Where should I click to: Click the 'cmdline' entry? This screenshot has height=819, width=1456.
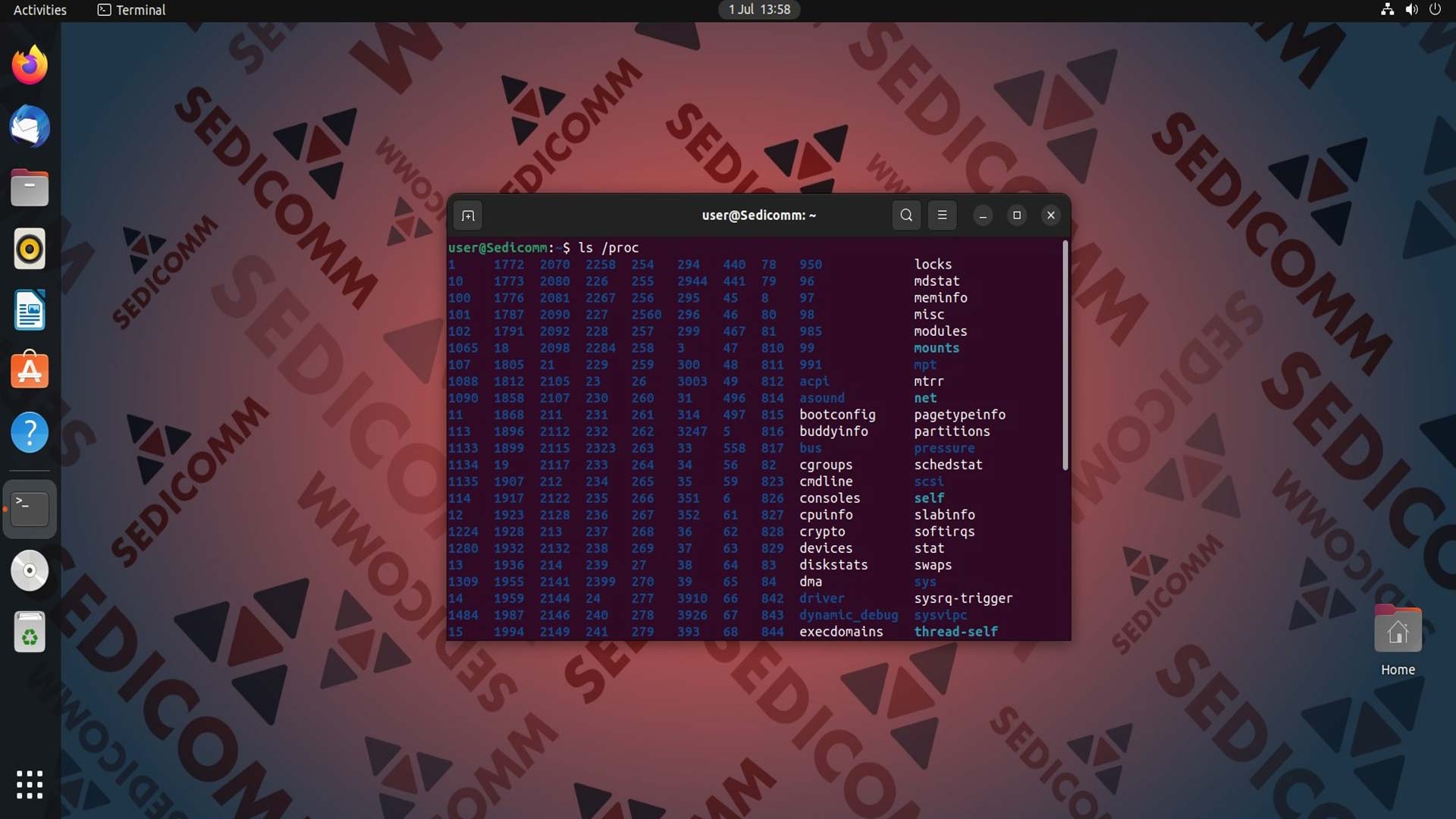point(826,482)
